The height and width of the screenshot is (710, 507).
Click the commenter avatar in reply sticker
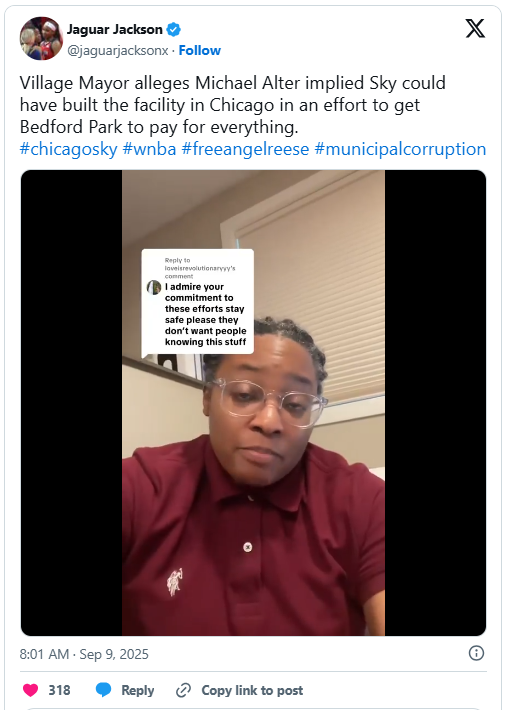(154, 287)
